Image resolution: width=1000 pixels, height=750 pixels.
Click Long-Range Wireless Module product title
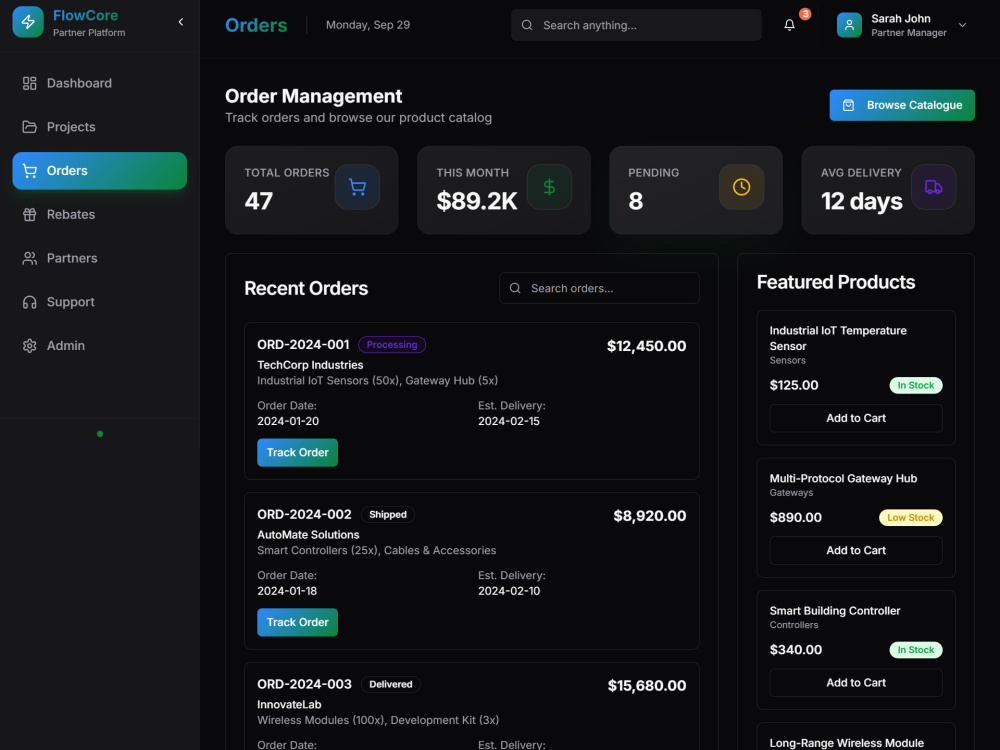point(846,743)
